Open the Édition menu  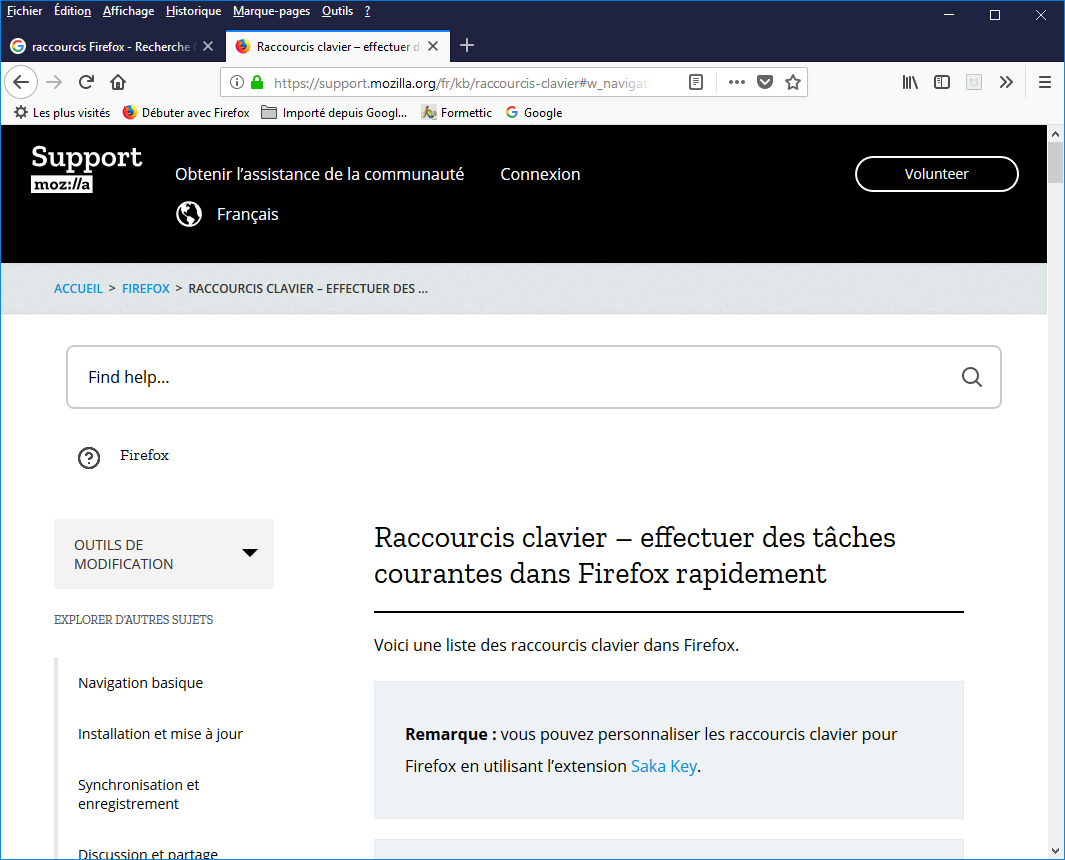[x=73, y=11]
